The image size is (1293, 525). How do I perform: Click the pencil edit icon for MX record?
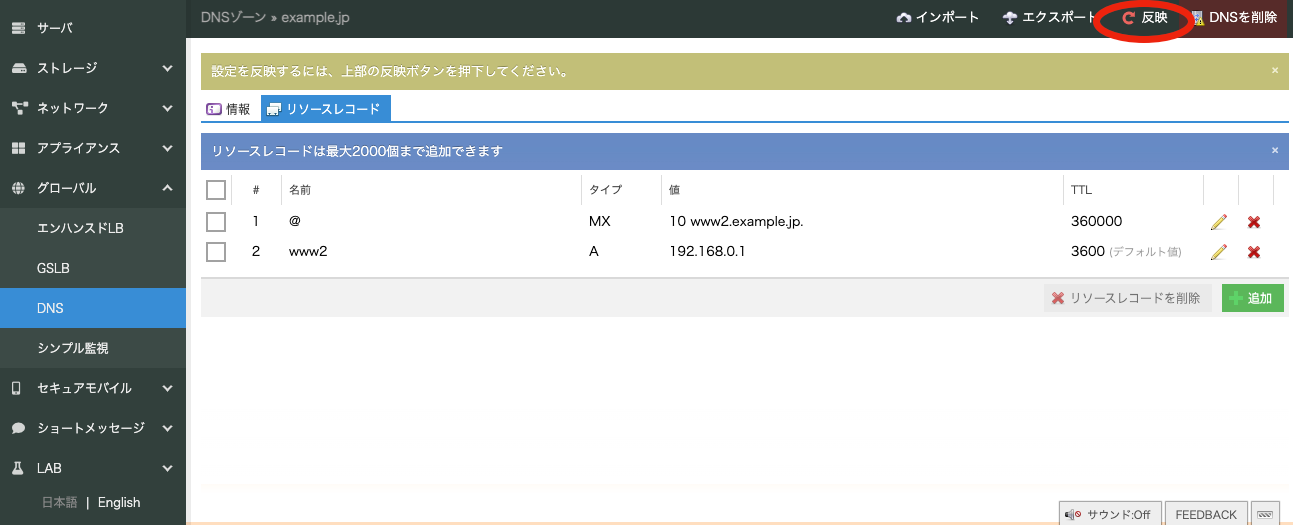[x=1217, y=222]
